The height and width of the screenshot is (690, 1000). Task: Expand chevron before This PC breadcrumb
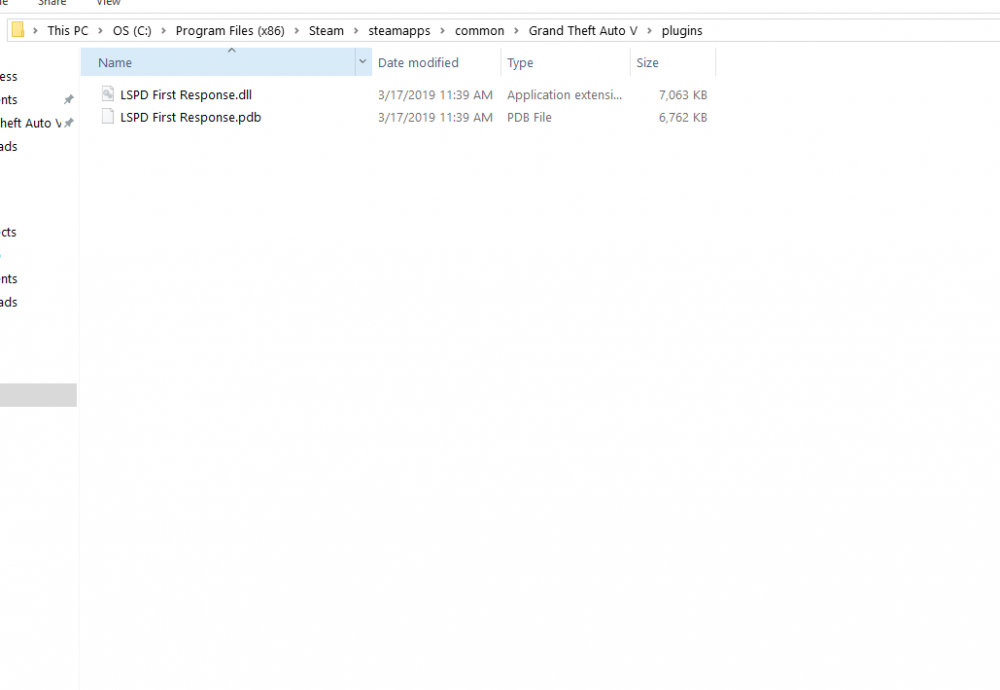(35, 31)
